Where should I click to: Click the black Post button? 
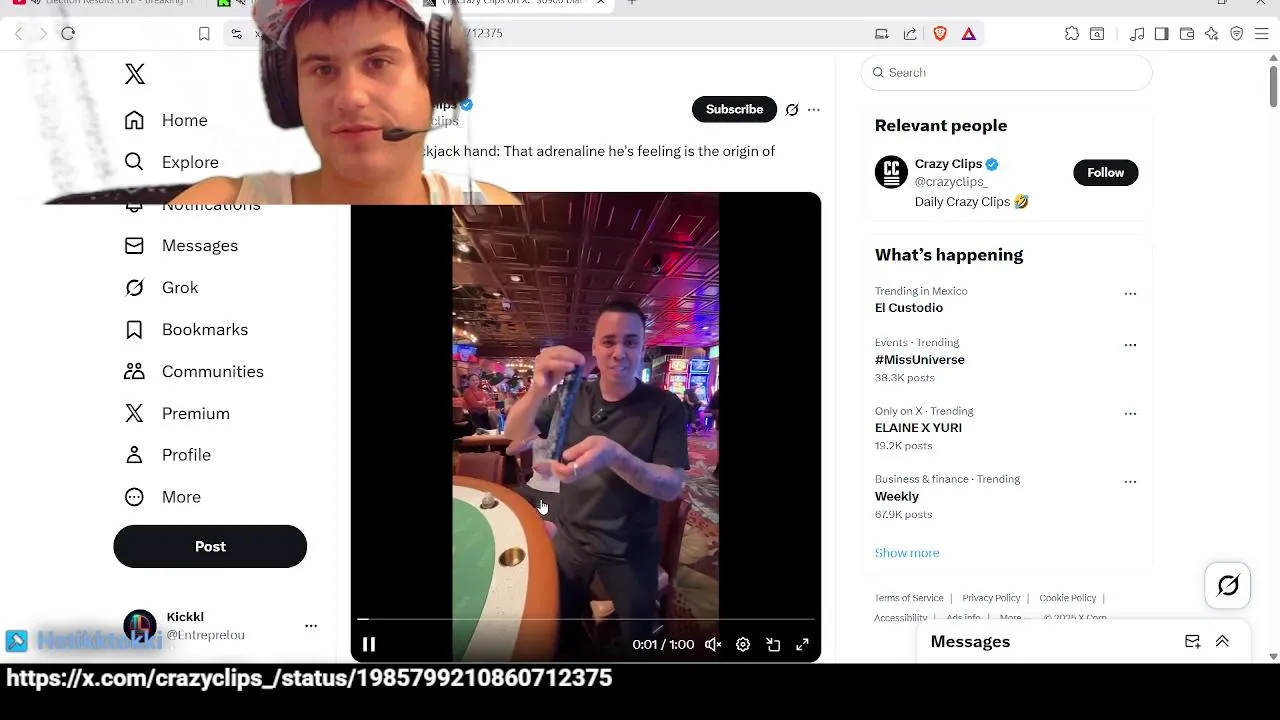pos(210,547)
